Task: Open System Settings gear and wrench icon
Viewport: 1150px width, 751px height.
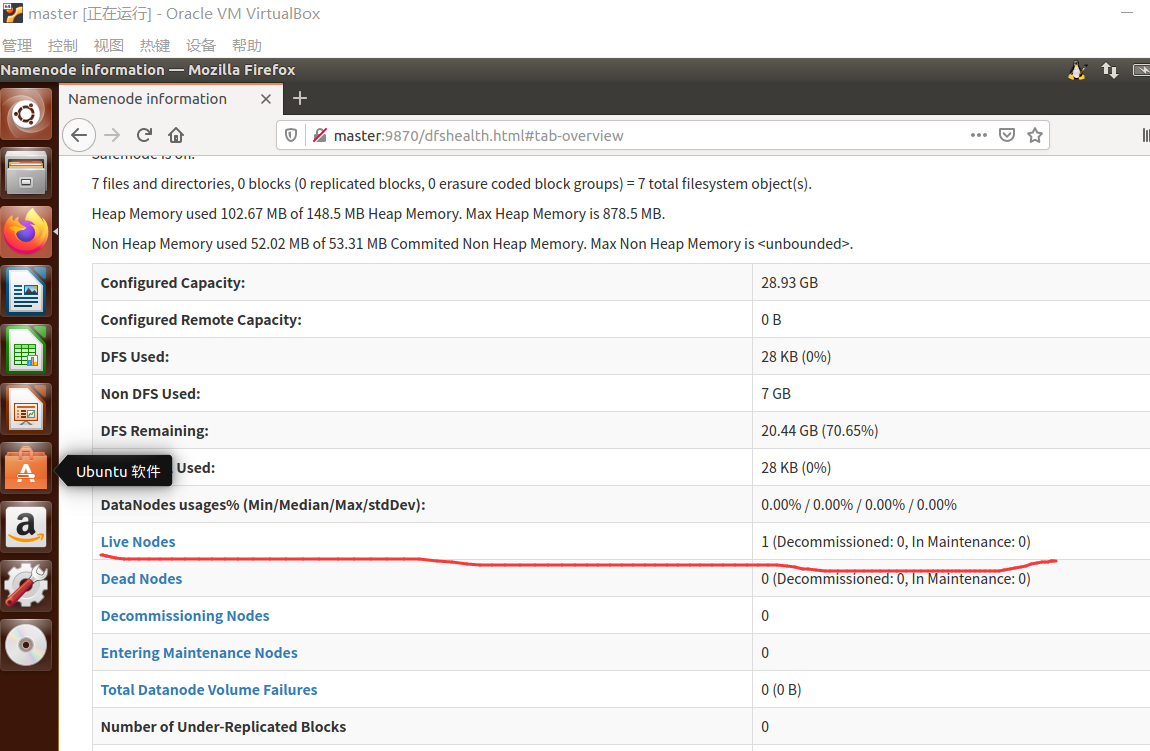Action: (26, 586)
